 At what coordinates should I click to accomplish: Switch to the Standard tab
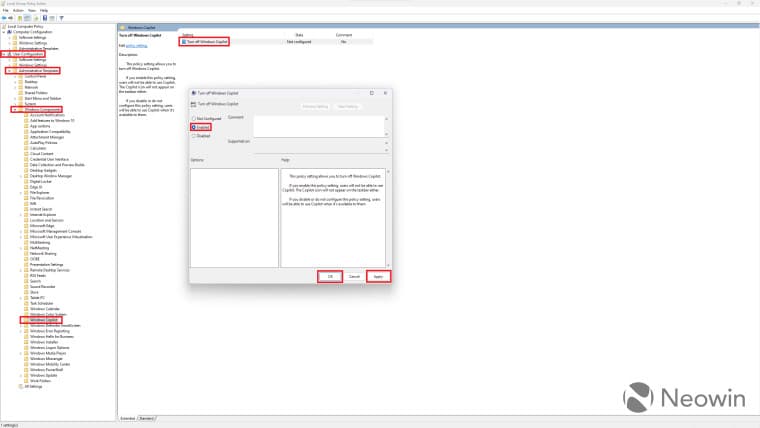[x=146, y=417]
